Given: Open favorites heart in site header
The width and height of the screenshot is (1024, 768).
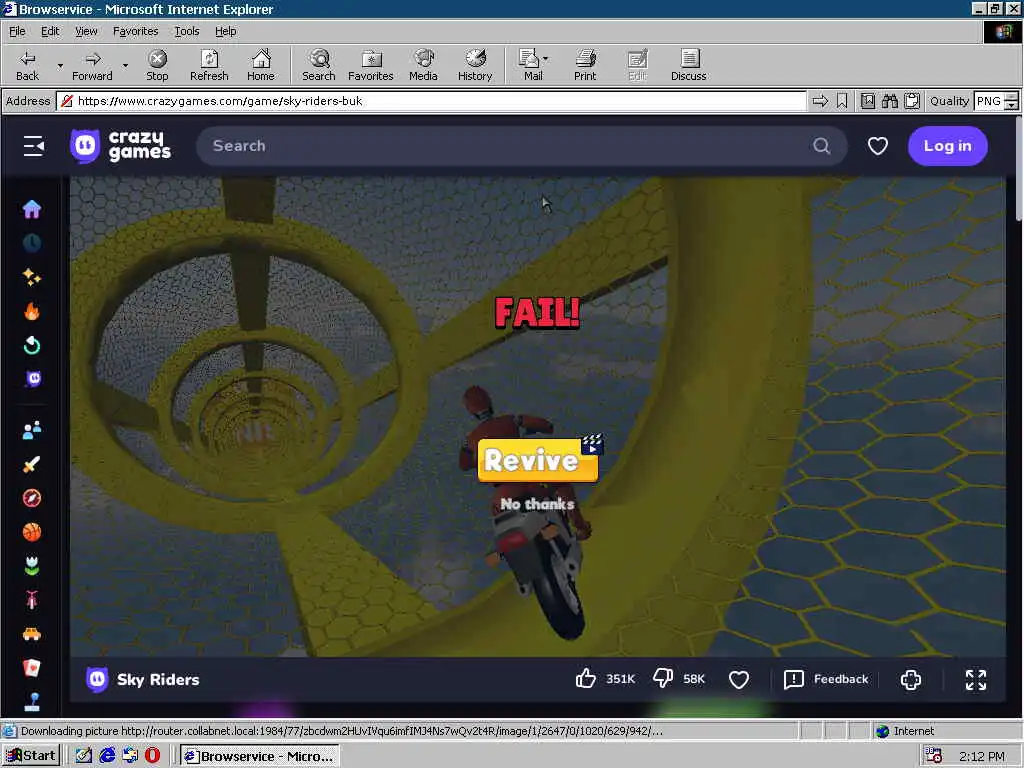Looking at the screenshot, I should [x=877, y=146].
